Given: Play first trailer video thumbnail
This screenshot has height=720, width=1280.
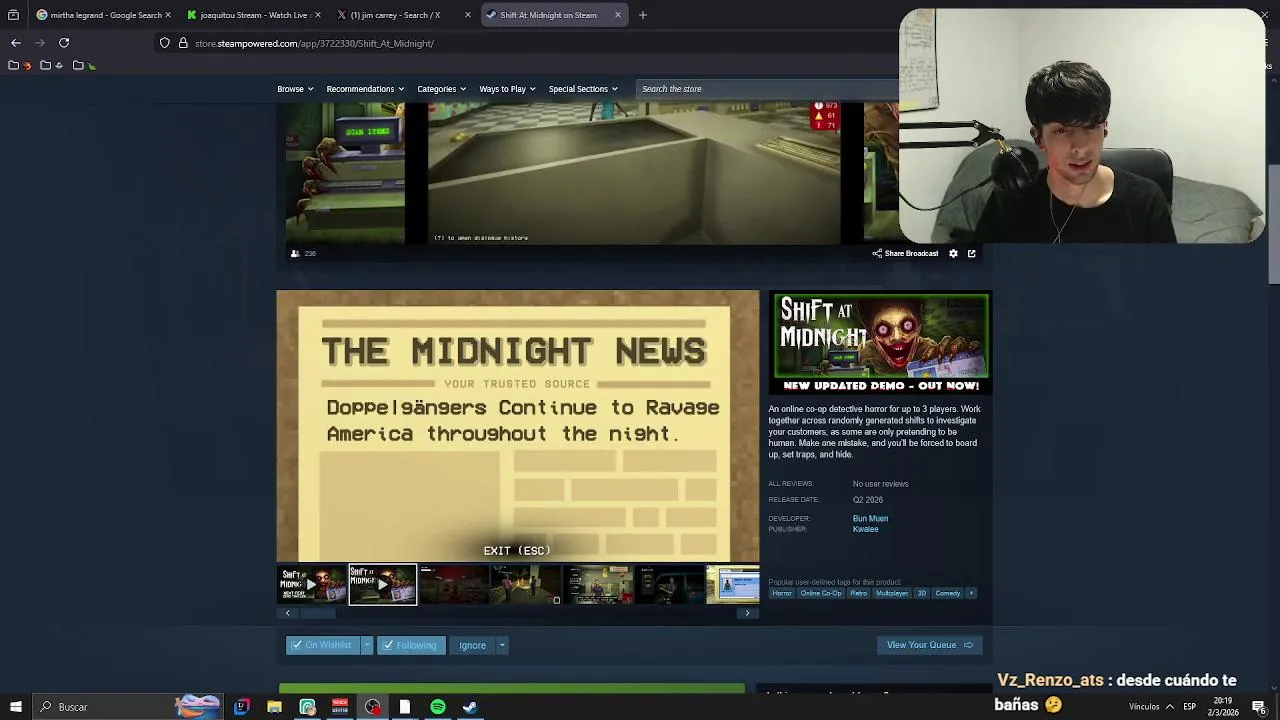Looking at the screenshot, I should click(x=311, y=585).
